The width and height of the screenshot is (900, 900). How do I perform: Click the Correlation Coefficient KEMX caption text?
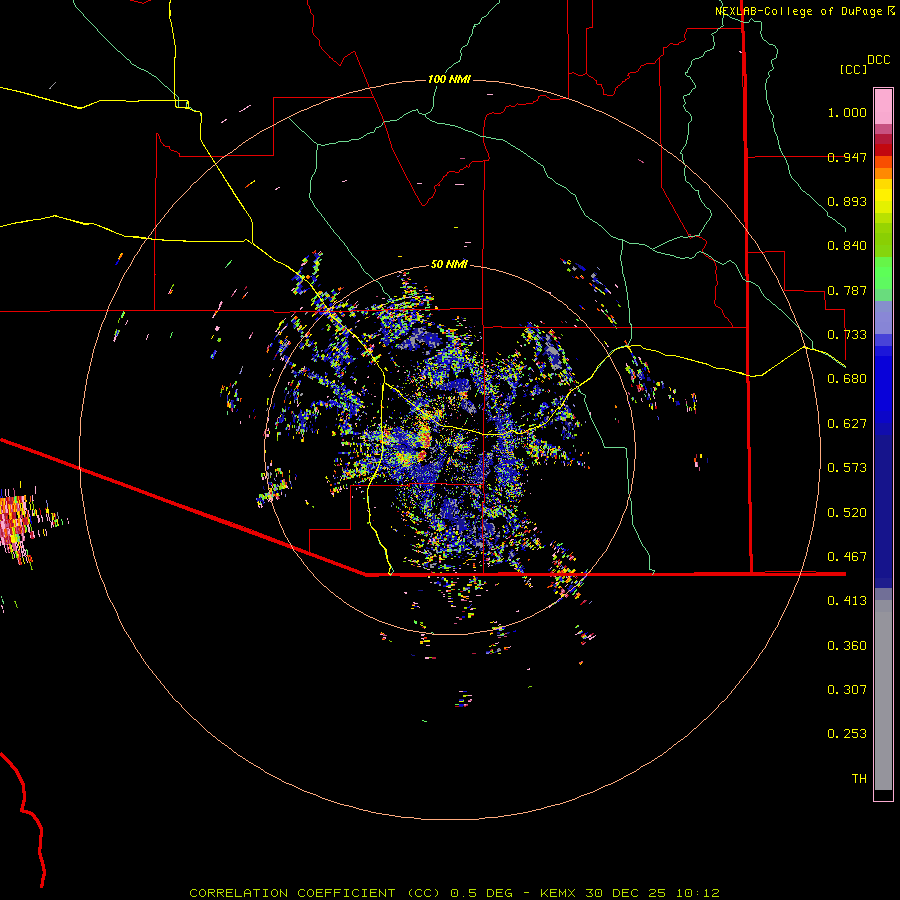454,893
